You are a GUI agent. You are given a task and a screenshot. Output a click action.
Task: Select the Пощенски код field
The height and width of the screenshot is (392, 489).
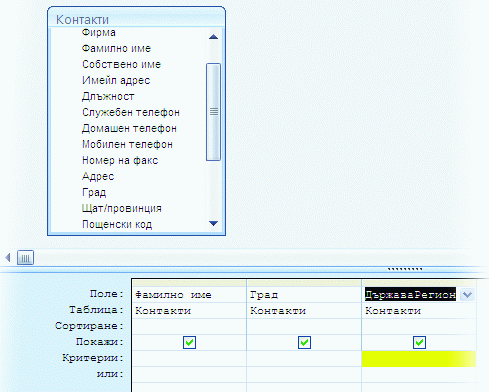point(117,224)
